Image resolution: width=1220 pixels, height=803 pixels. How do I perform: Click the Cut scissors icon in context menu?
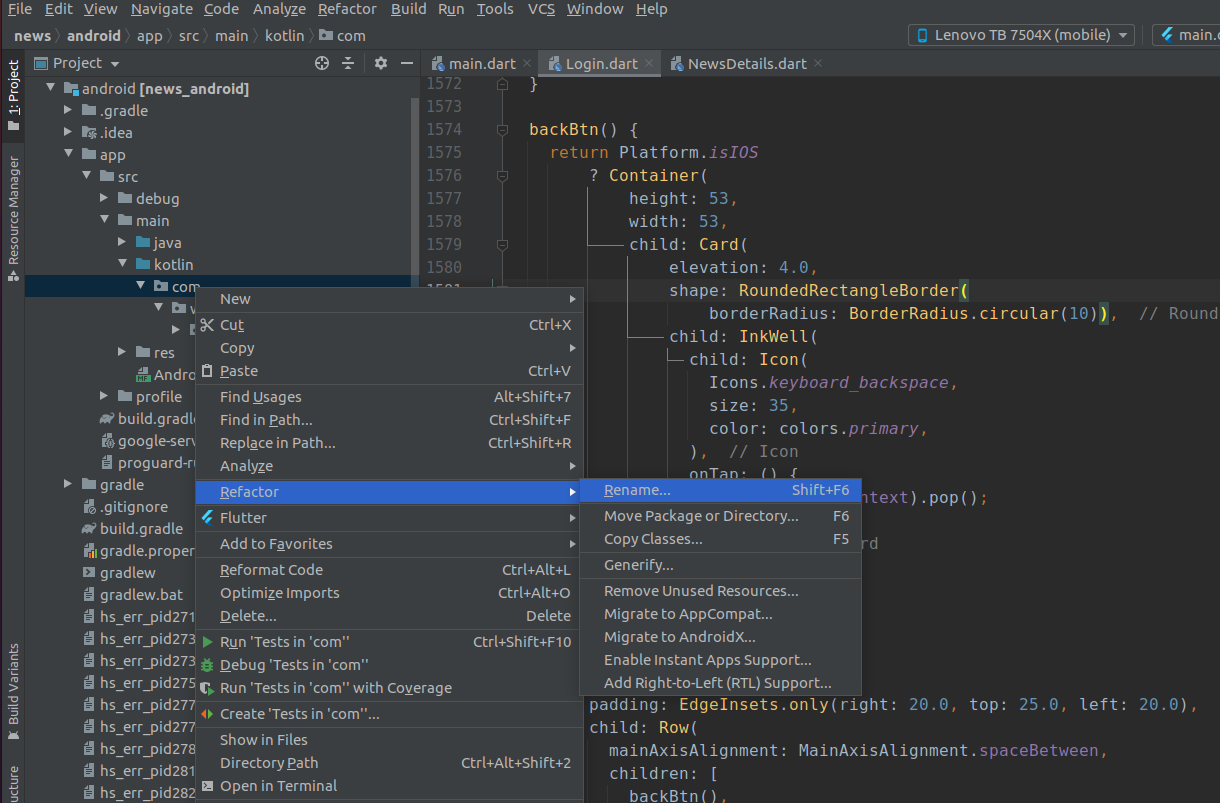tap(207, 325)
